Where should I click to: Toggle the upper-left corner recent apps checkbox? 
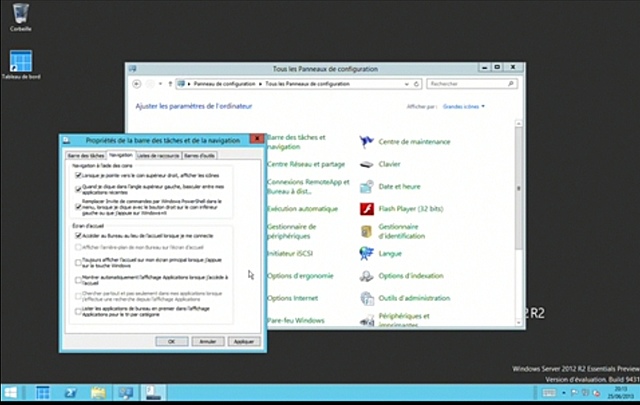click(x=78, y=189)
